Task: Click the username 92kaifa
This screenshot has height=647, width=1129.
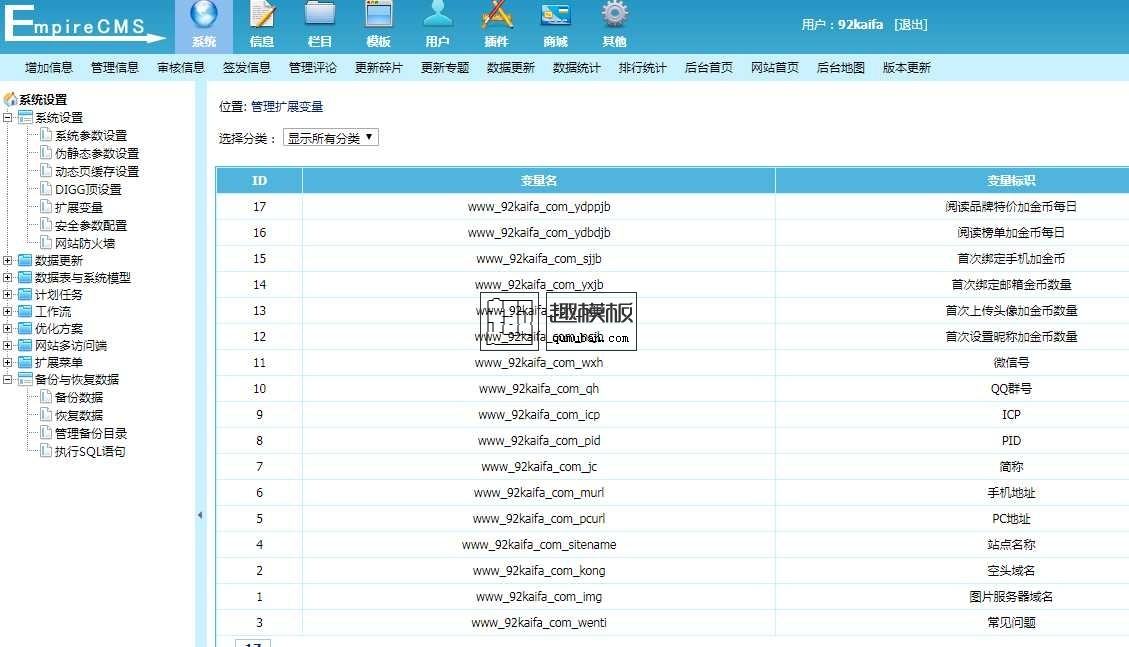Action: click(x=860, y=24)
